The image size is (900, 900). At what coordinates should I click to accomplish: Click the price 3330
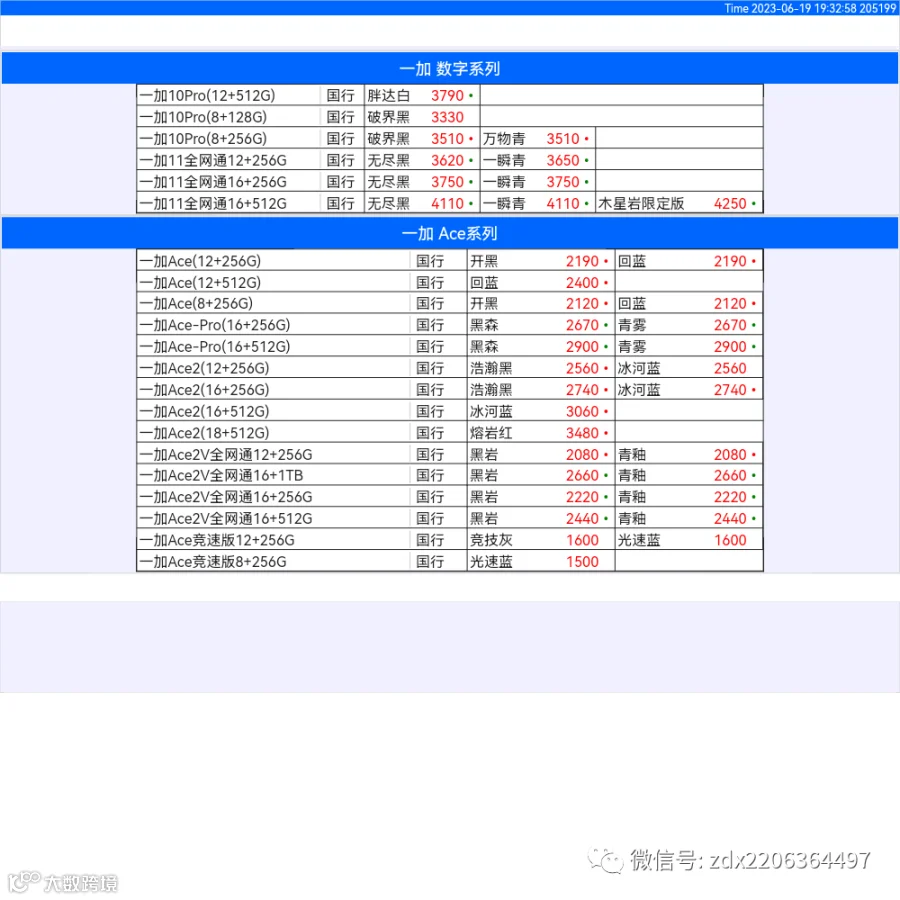447,117
